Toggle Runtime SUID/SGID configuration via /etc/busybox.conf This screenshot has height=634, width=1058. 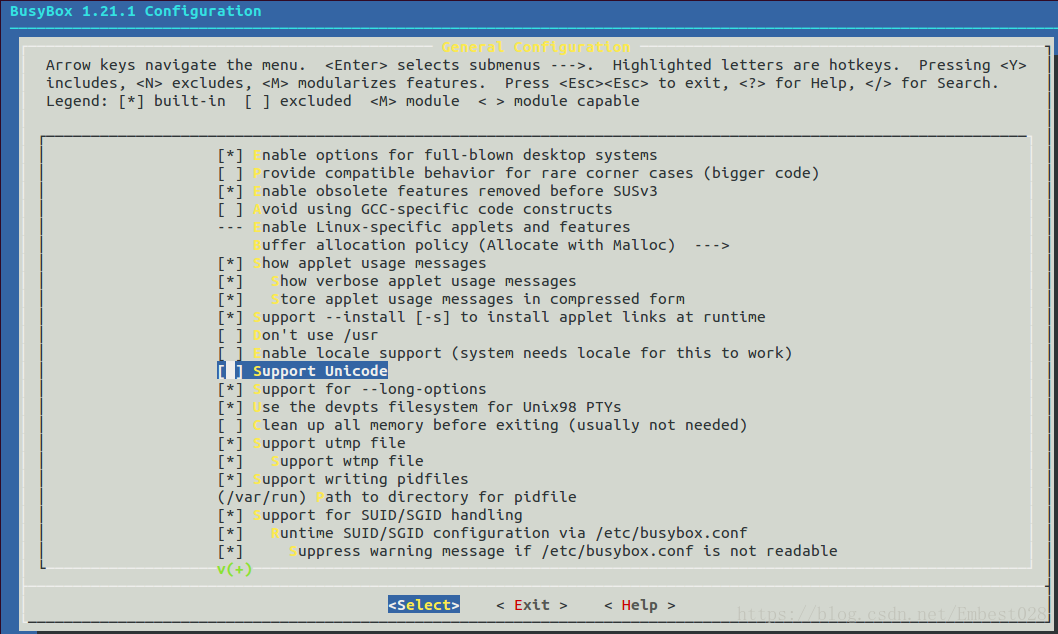click(482, 534)
